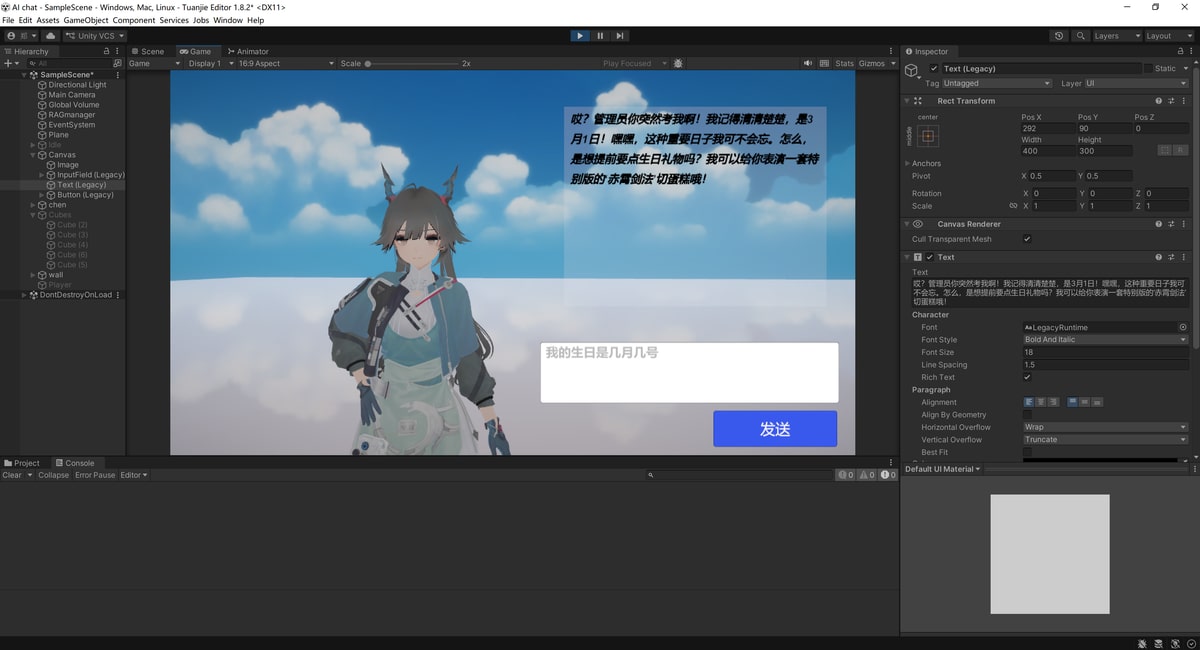Screen dimensions: 1200x650
Task: Open the Rect Transform presets icon
Action: coord(1172,101)
